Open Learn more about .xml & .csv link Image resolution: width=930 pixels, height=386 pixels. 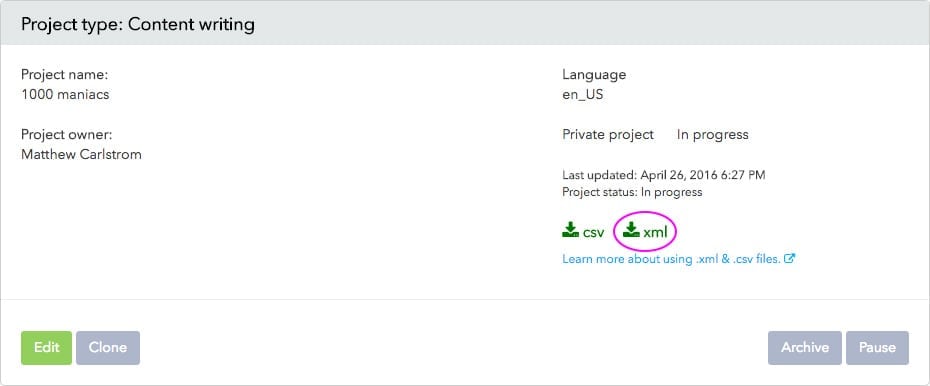[x=671, y=259]
